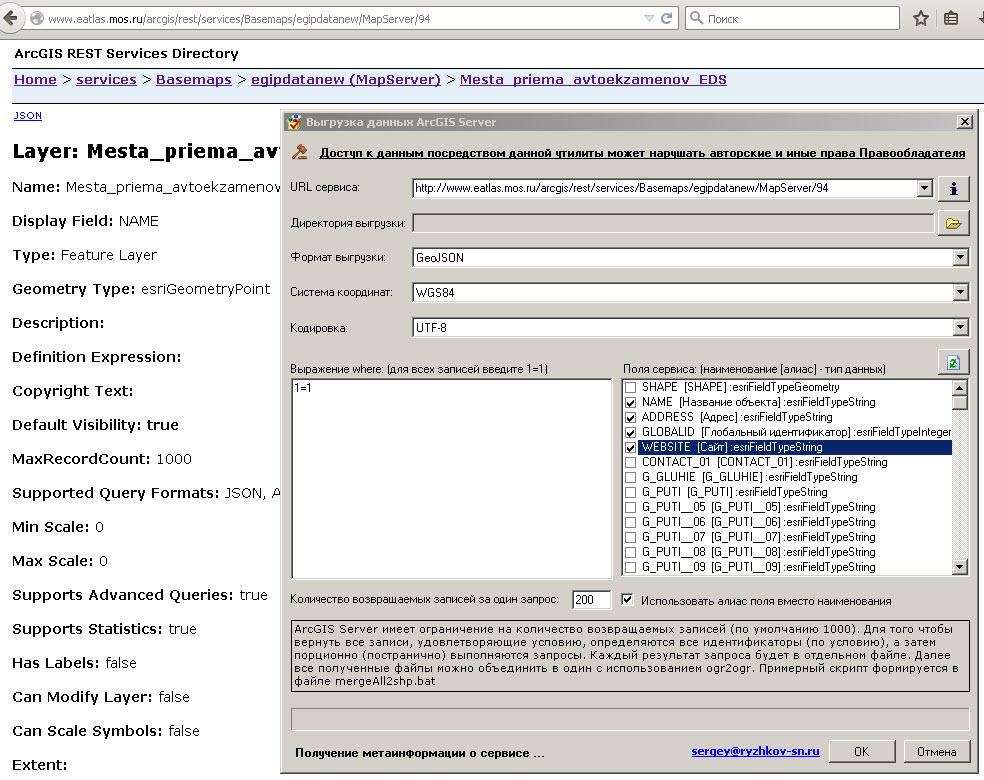The width and height of the screenshot is (984, 780).
Task: Open the export directory folder browse button
Action: point(953,223)
